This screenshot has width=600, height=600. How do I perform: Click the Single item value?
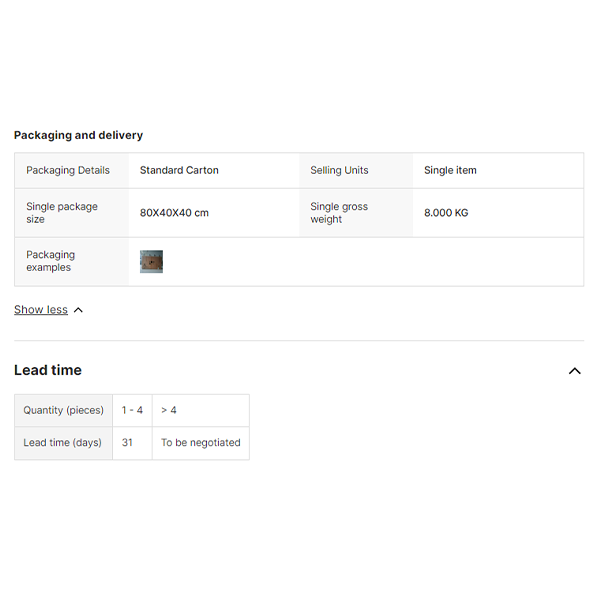coord(450,170)
